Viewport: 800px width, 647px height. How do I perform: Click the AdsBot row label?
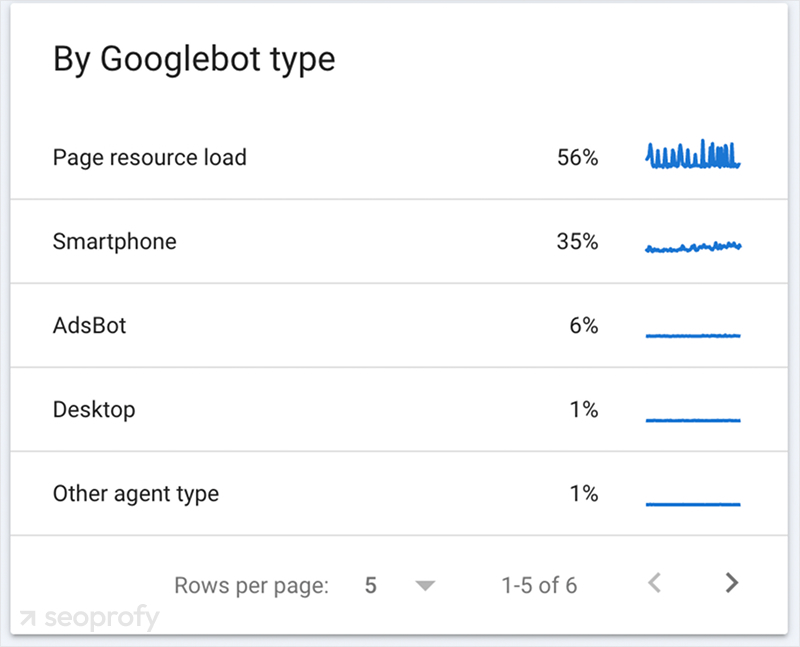pos(87,326)
